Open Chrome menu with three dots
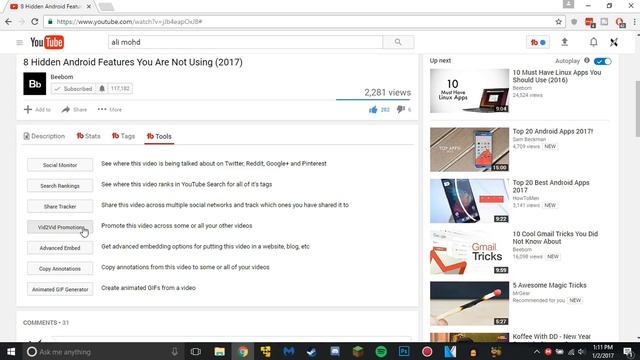The width and height of the screenshot is (640, 360). coord(634,22)
